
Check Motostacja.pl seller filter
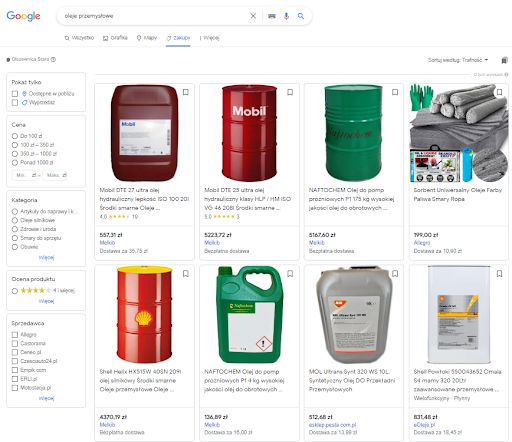point(15,388)
